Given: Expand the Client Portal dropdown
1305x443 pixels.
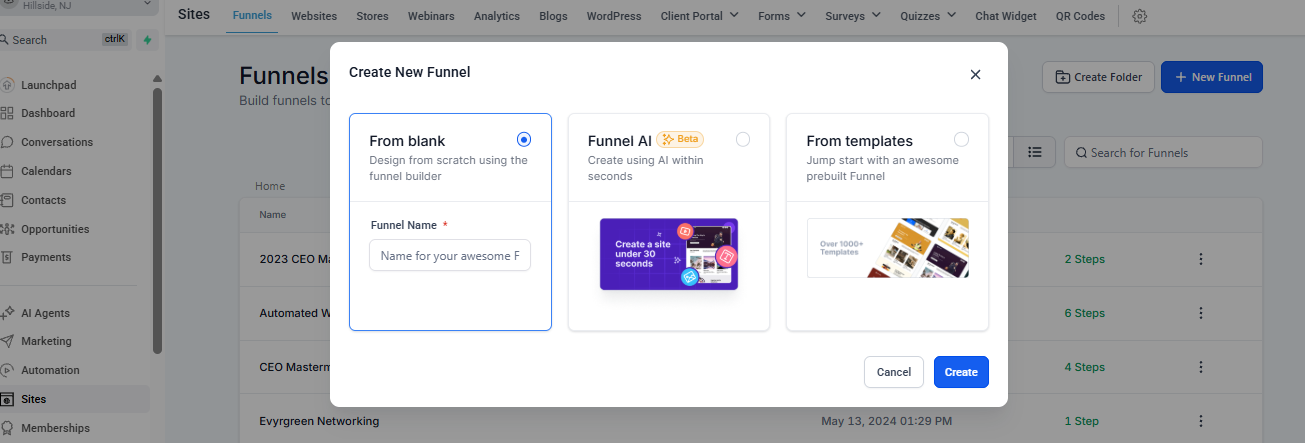Looking at the screenshot, I should 699,16.
